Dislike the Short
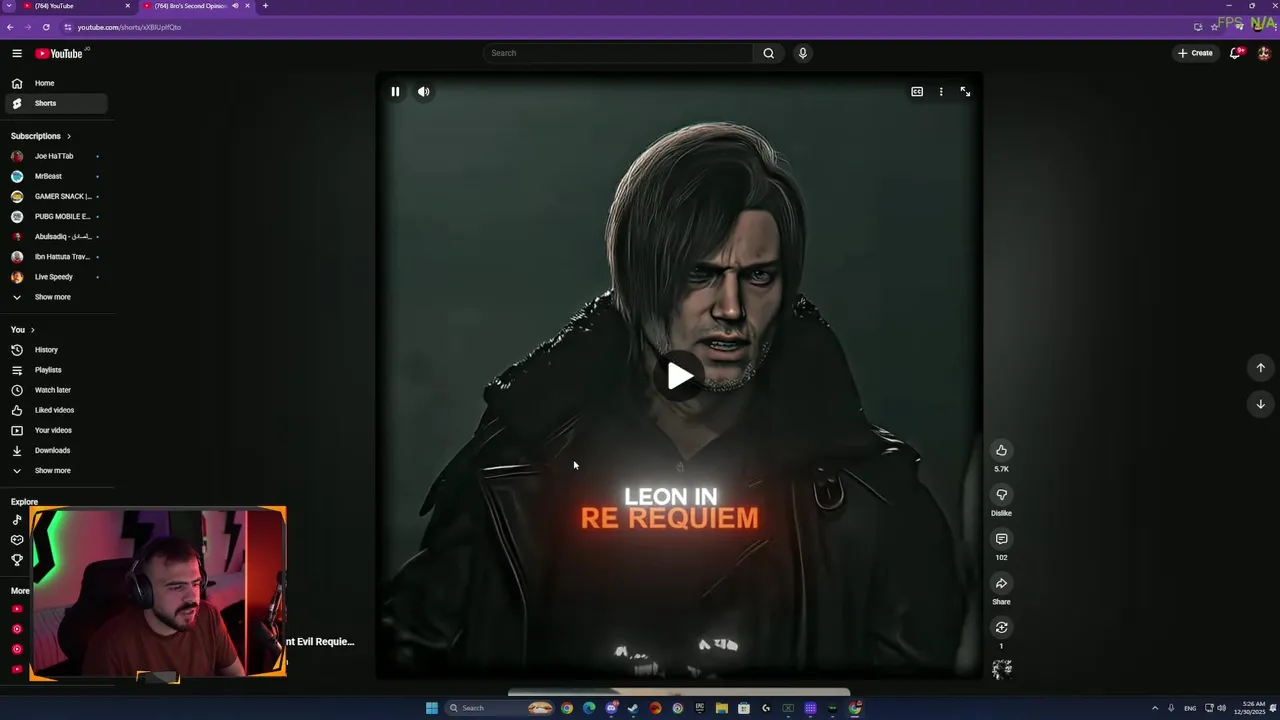 click(1001, 494)
